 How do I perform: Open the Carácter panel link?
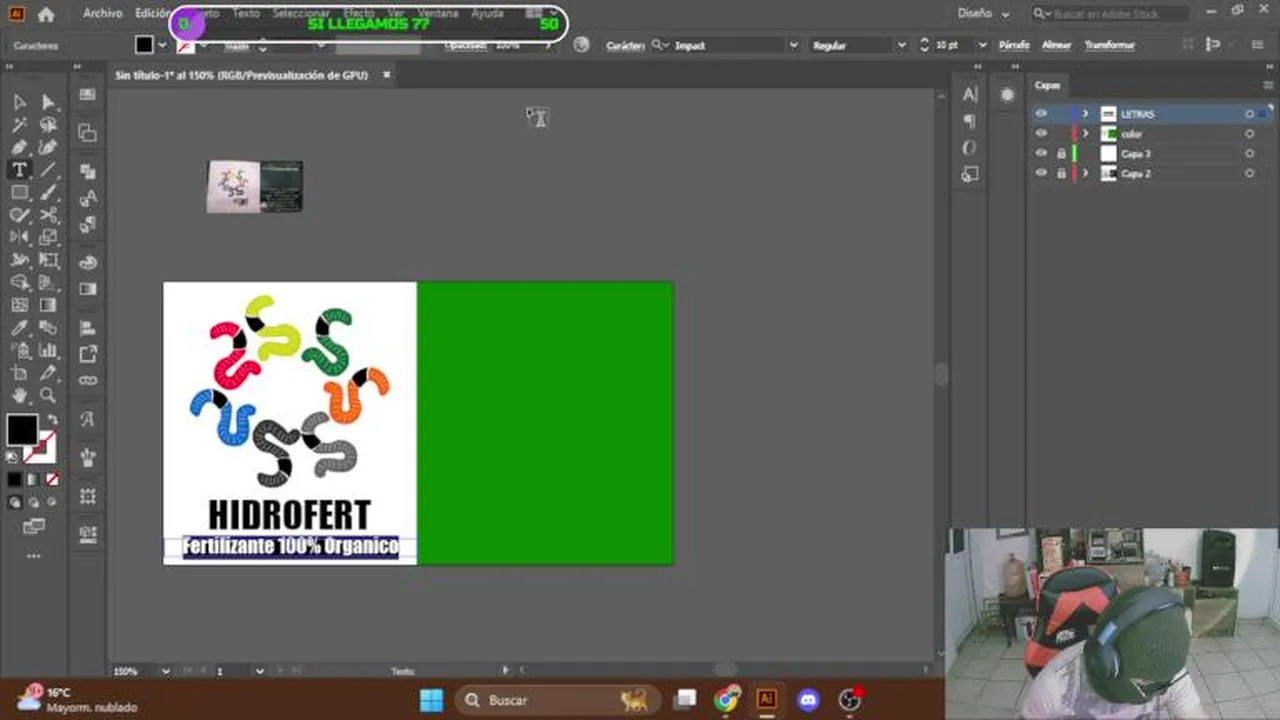click(627, 45)
